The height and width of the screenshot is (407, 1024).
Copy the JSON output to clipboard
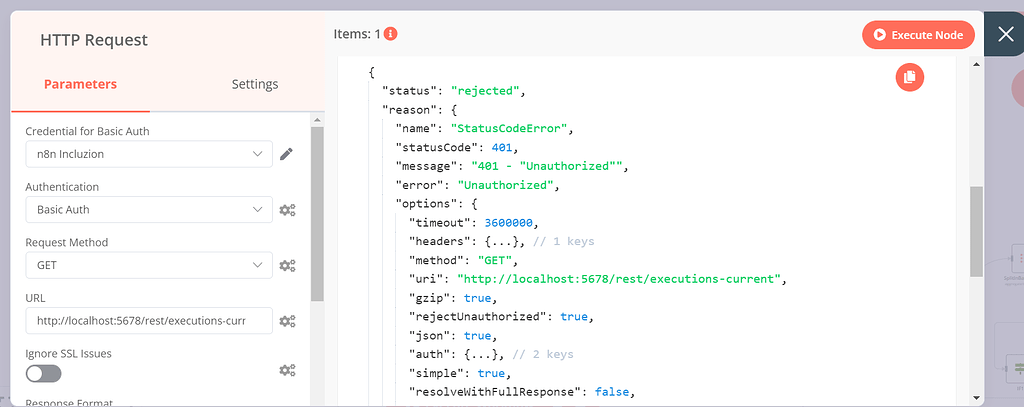point(909,77)
